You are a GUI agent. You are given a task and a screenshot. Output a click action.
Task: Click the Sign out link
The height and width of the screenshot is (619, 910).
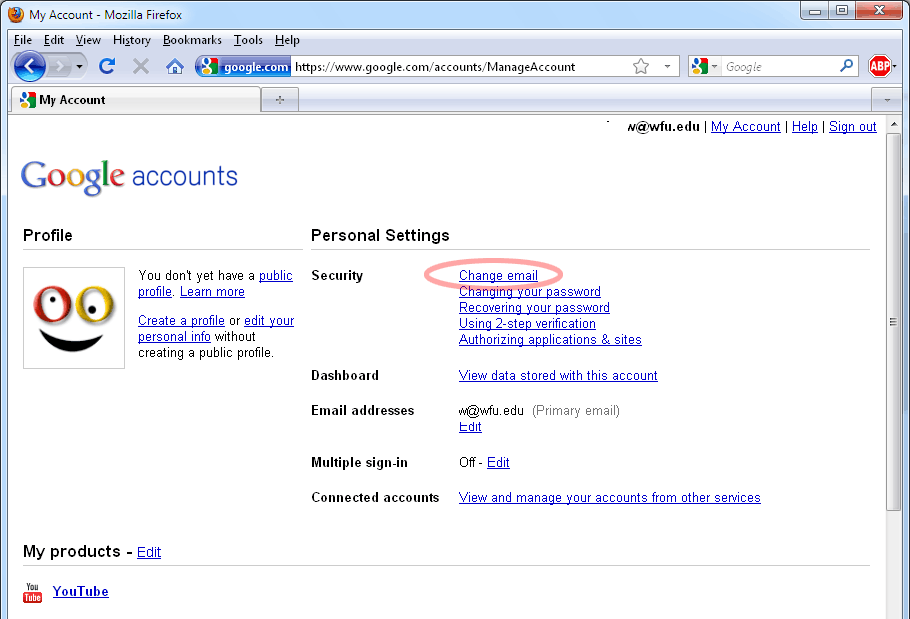(x=852, y=126)
